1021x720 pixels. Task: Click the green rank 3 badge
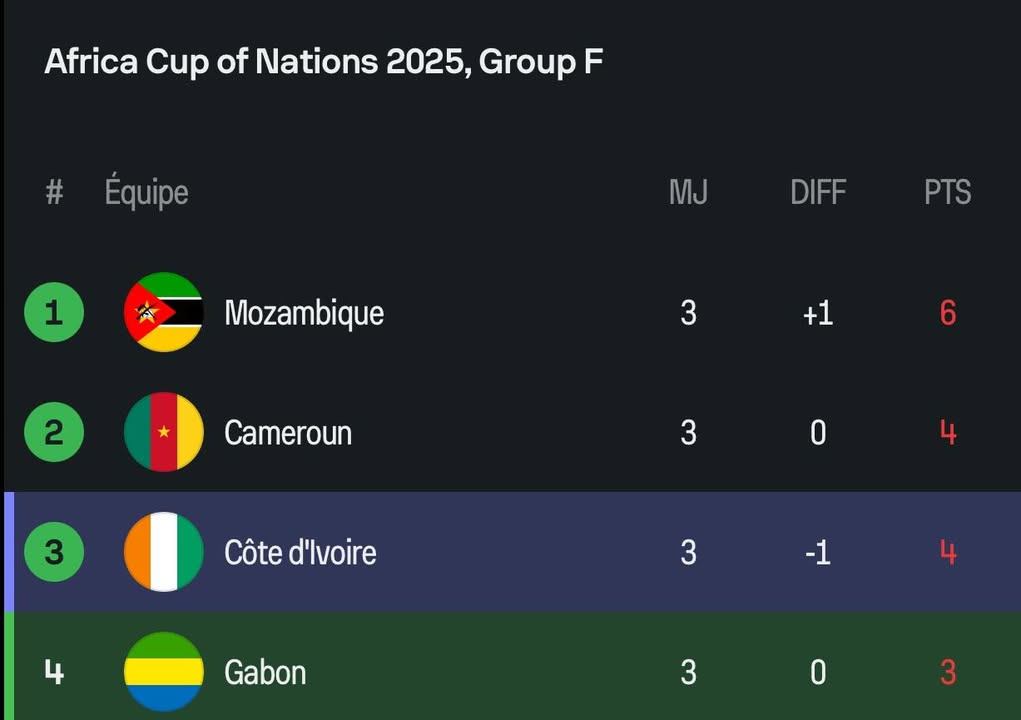pos(54,552)
